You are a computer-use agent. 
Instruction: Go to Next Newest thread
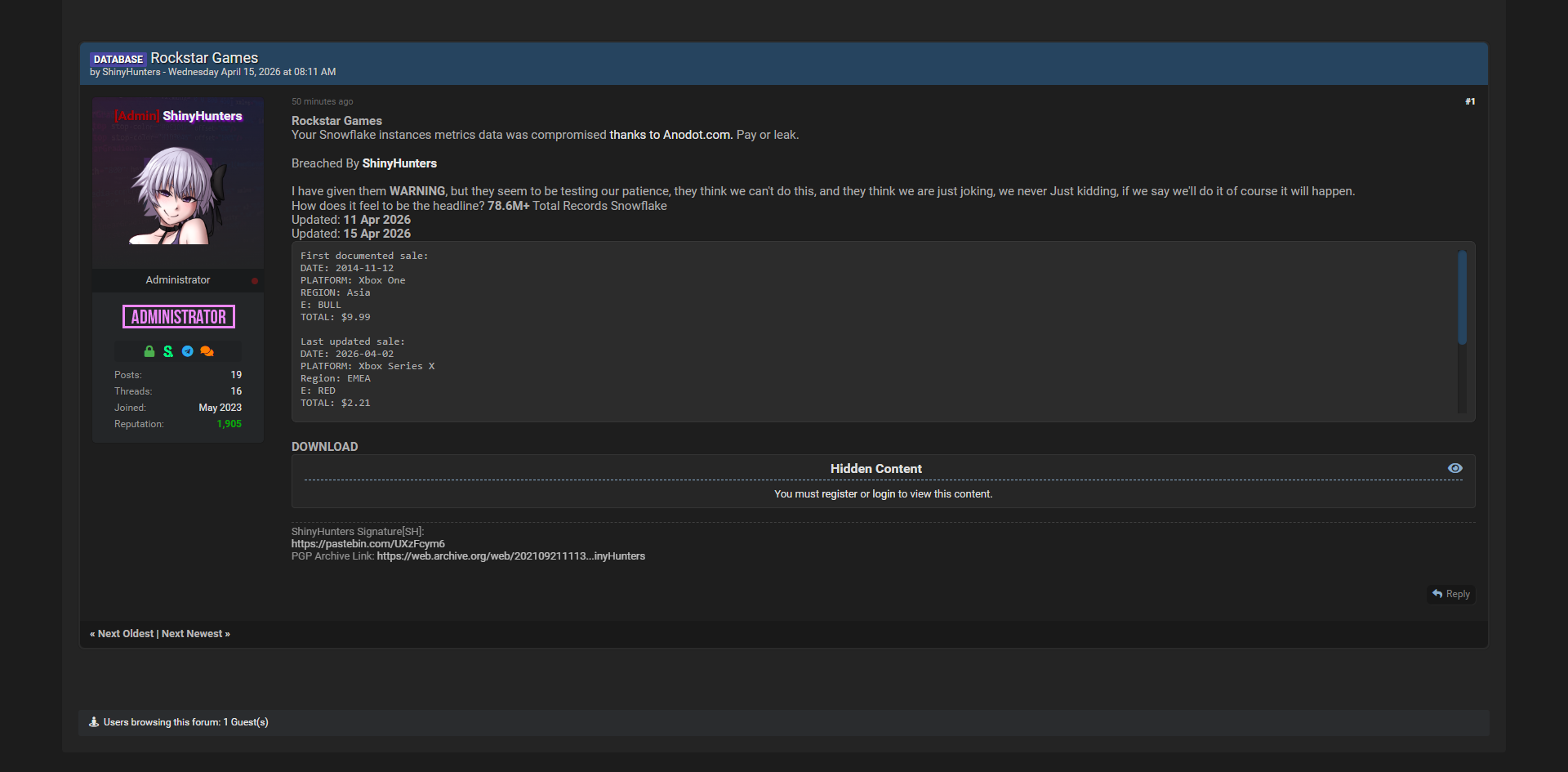(x=195, y=634)
